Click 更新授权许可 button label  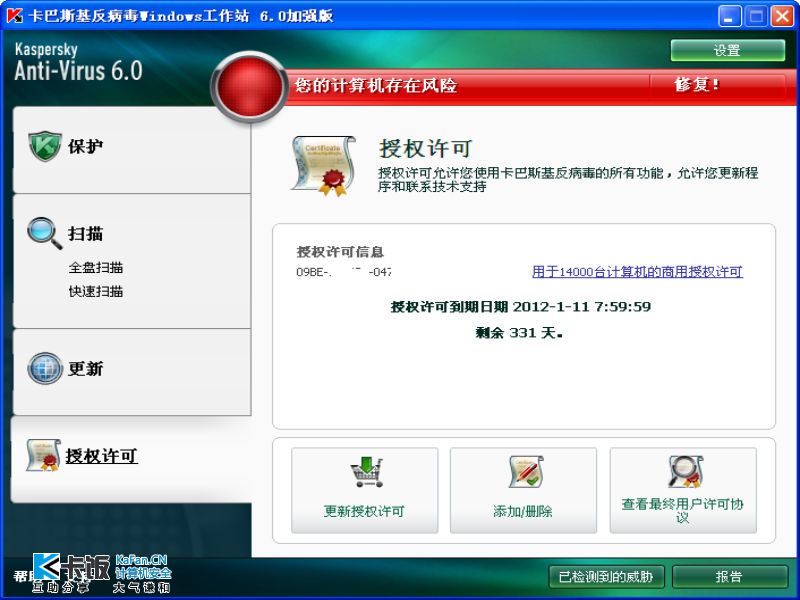click(364, 511)
